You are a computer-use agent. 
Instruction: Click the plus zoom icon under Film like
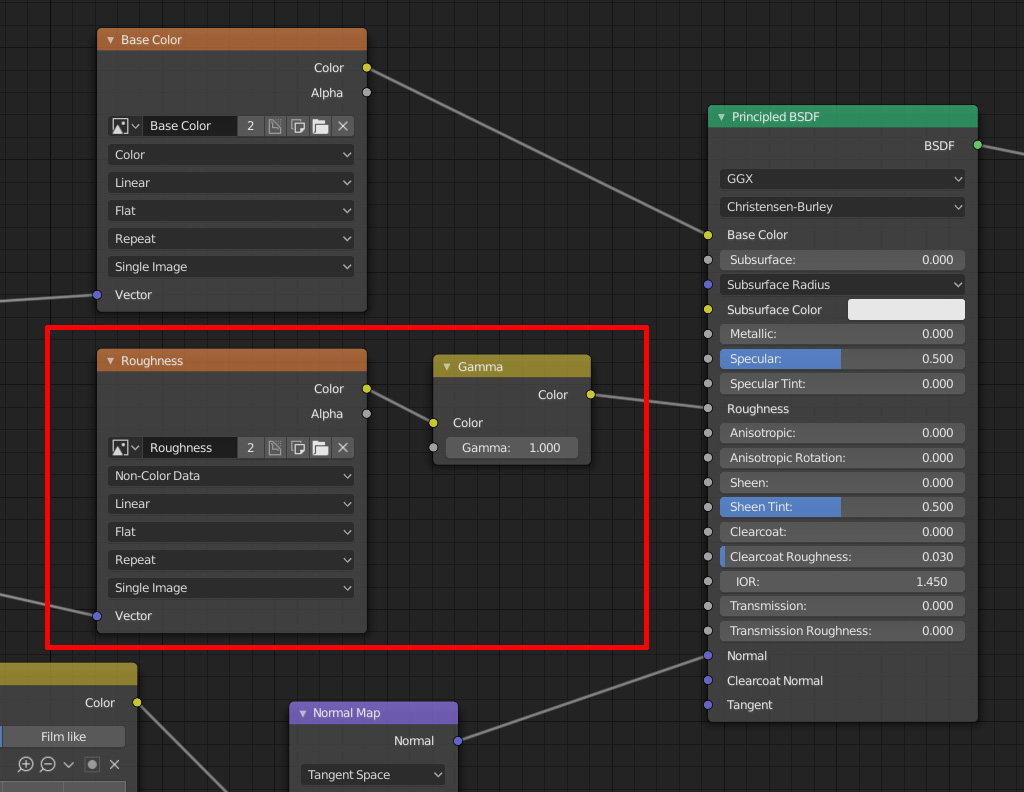point(25,765)
